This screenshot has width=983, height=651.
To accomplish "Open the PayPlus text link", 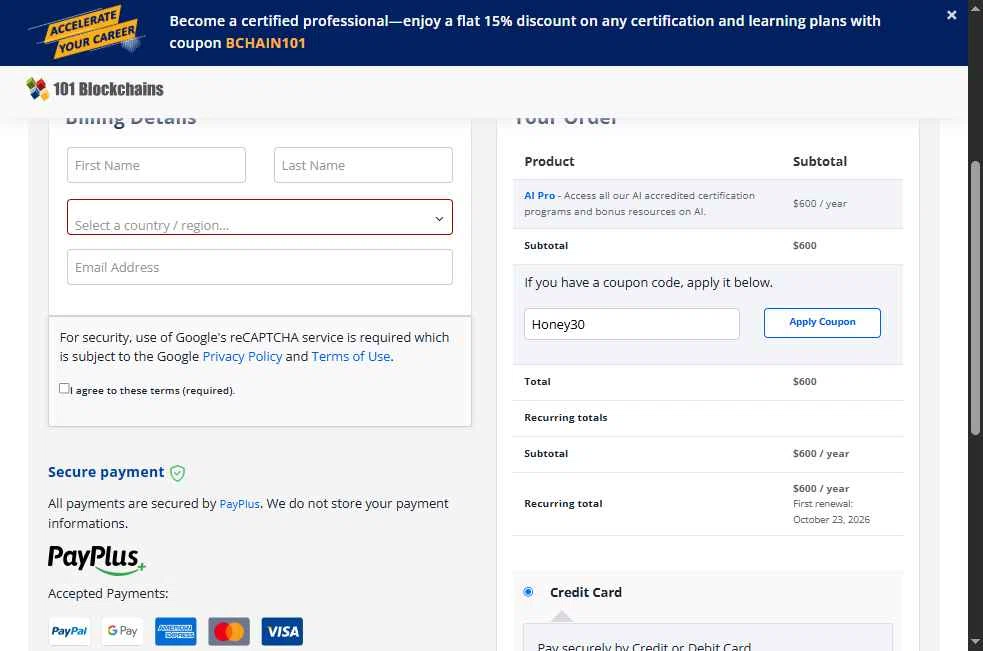I will (x=239, y=504).
